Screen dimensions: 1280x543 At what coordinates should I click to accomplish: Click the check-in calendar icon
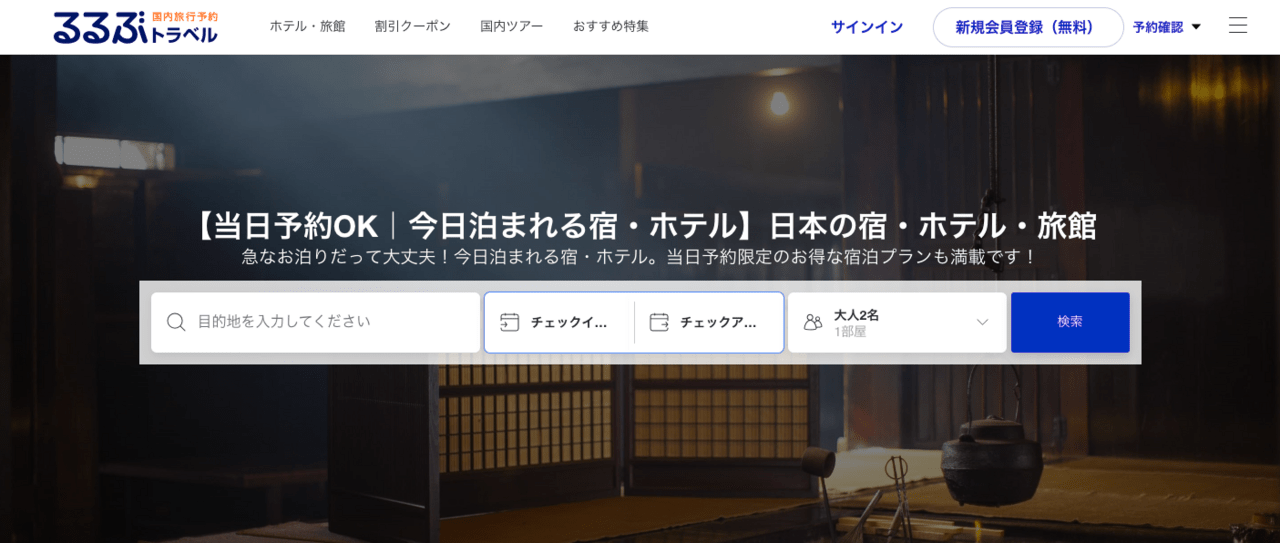(509, 322)
